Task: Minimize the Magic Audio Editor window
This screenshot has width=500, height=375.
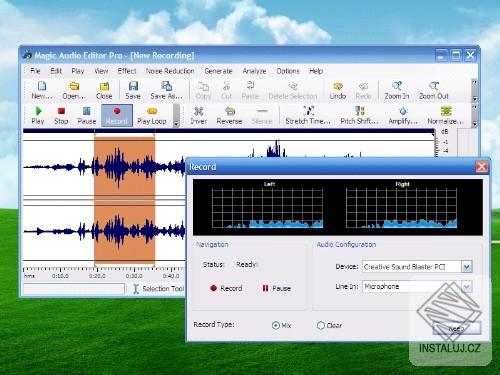Action: coord(441,55)
